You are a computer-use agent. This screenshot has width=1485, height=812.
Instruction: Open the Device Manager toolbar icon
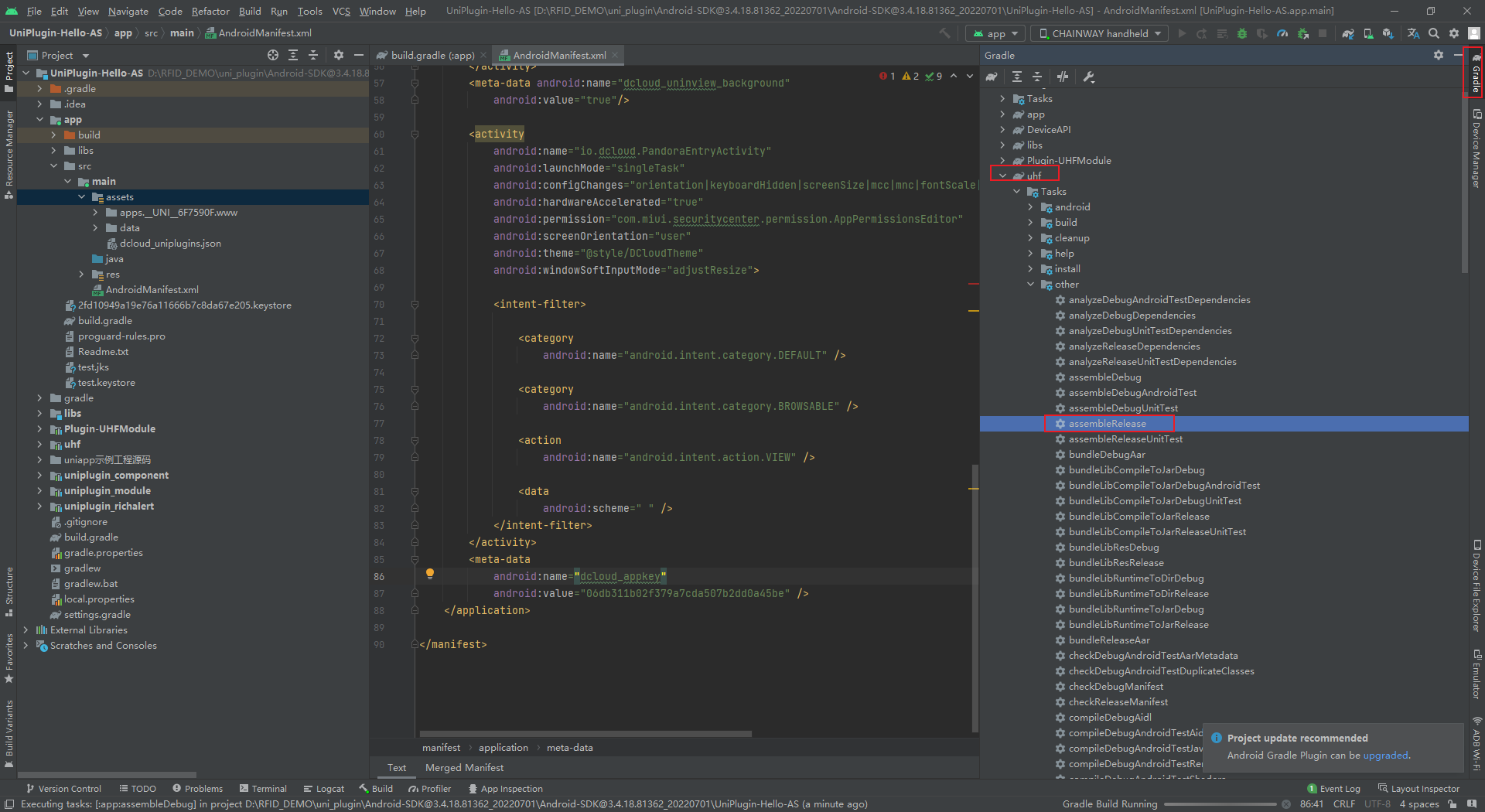(x=1368, y=33)
